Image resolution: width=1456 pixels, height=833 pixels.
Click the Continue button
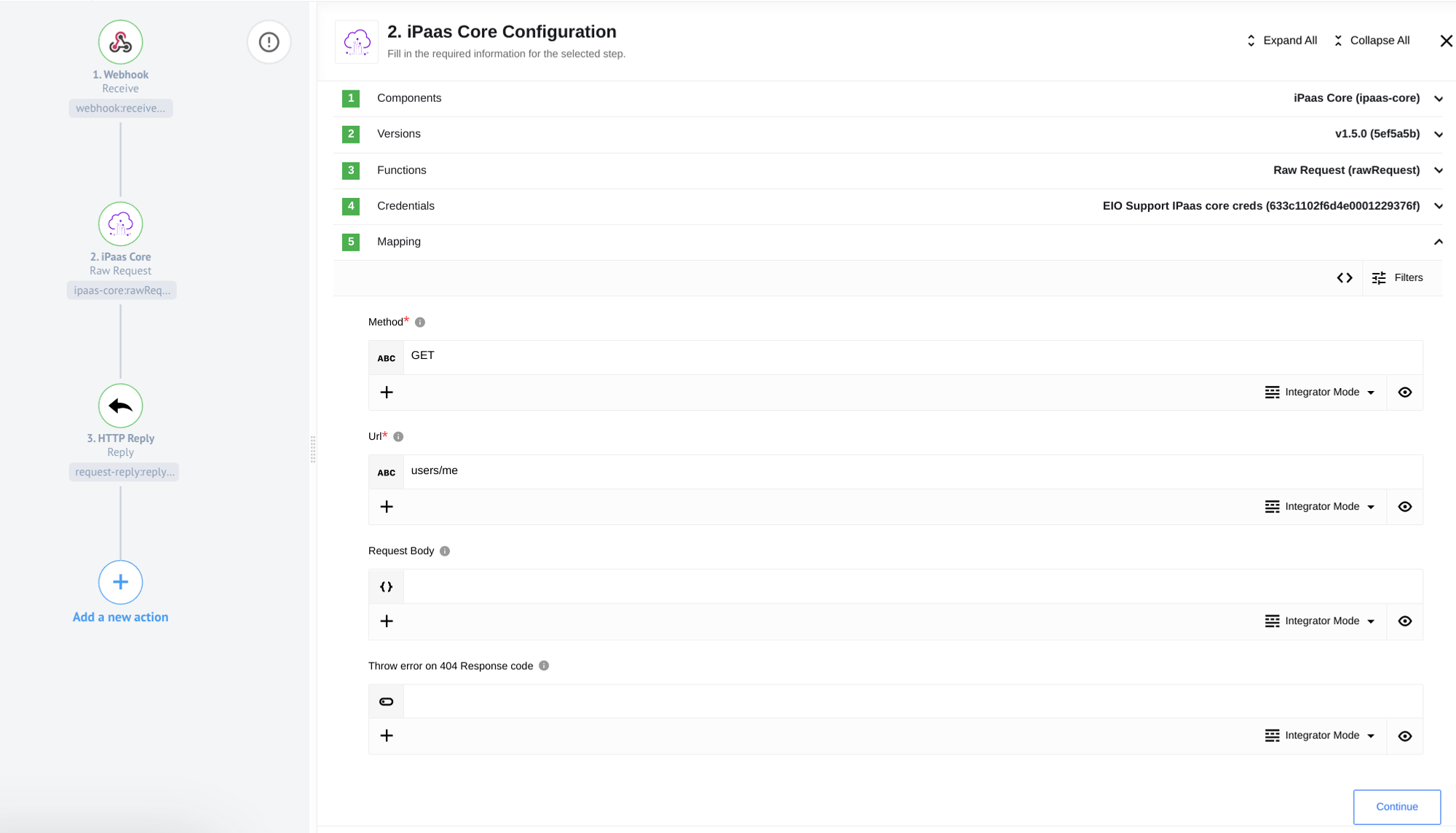[x=1396, y=806]
